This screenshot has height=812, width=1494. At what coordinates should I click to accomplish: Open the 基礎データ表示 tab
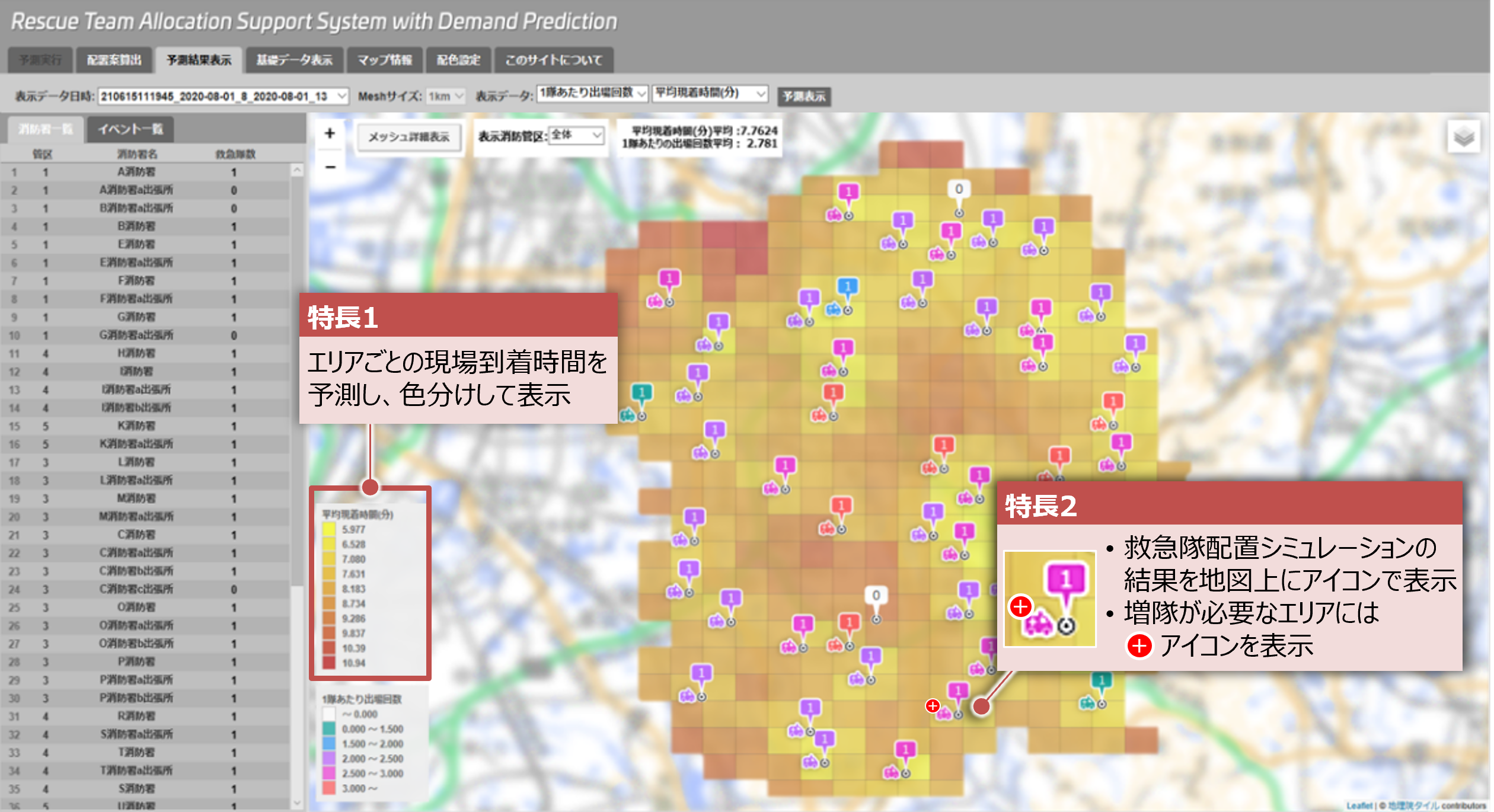click(x=294, y=60)
